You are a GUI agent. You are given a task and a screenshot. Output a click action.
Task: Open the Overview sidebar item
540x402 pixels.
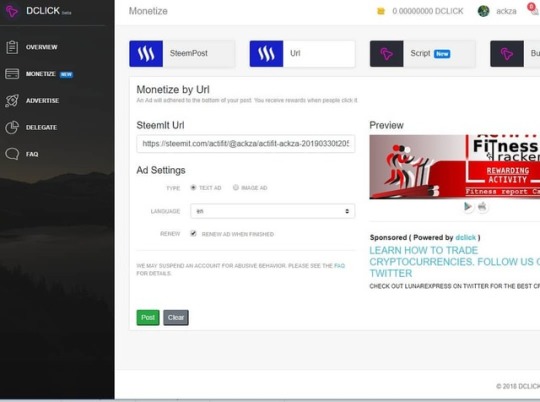pyautogui.click(x=41, y=47)
